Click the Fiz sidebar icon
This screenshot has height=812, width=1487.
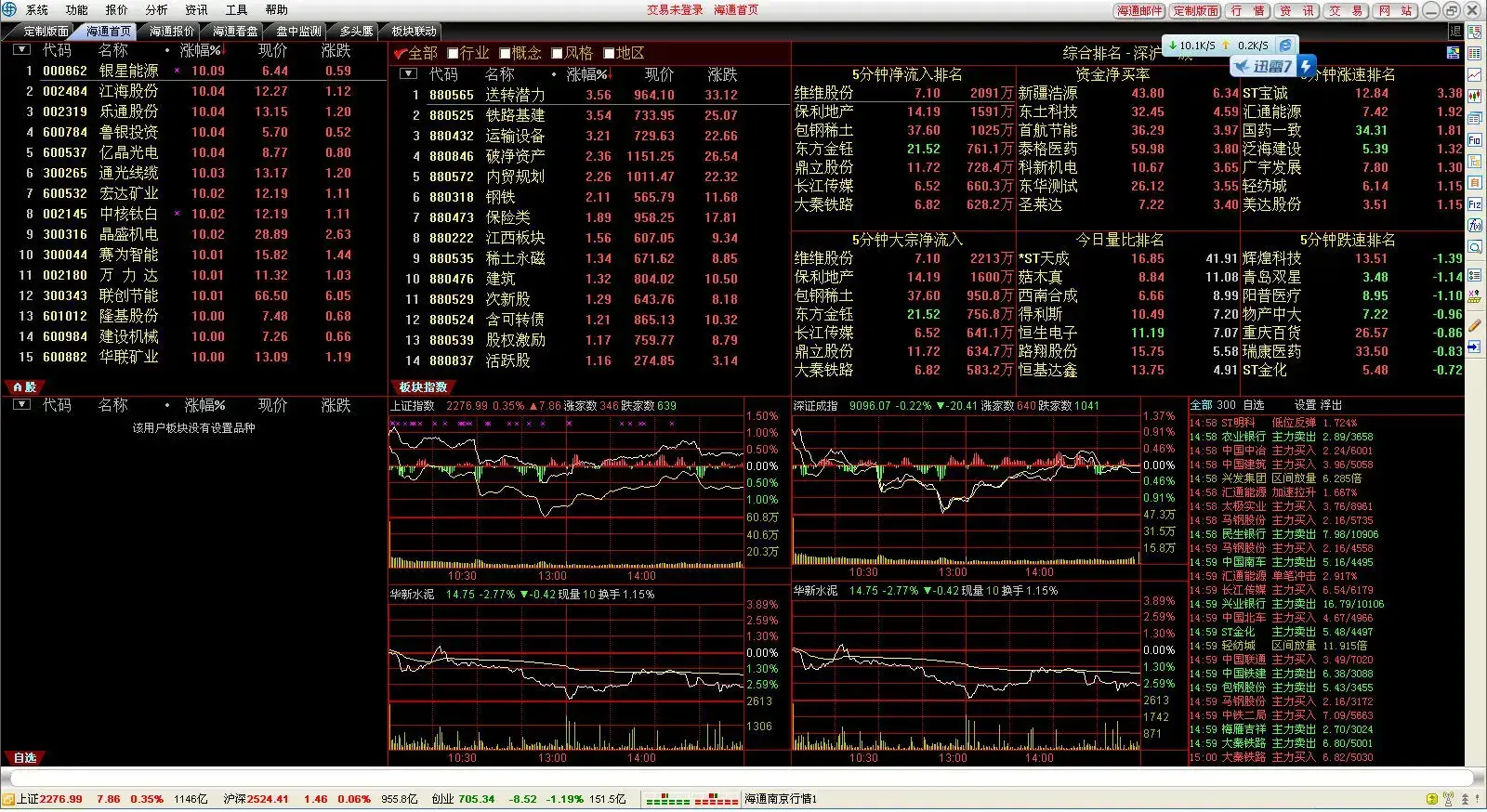click(1475, 204)
